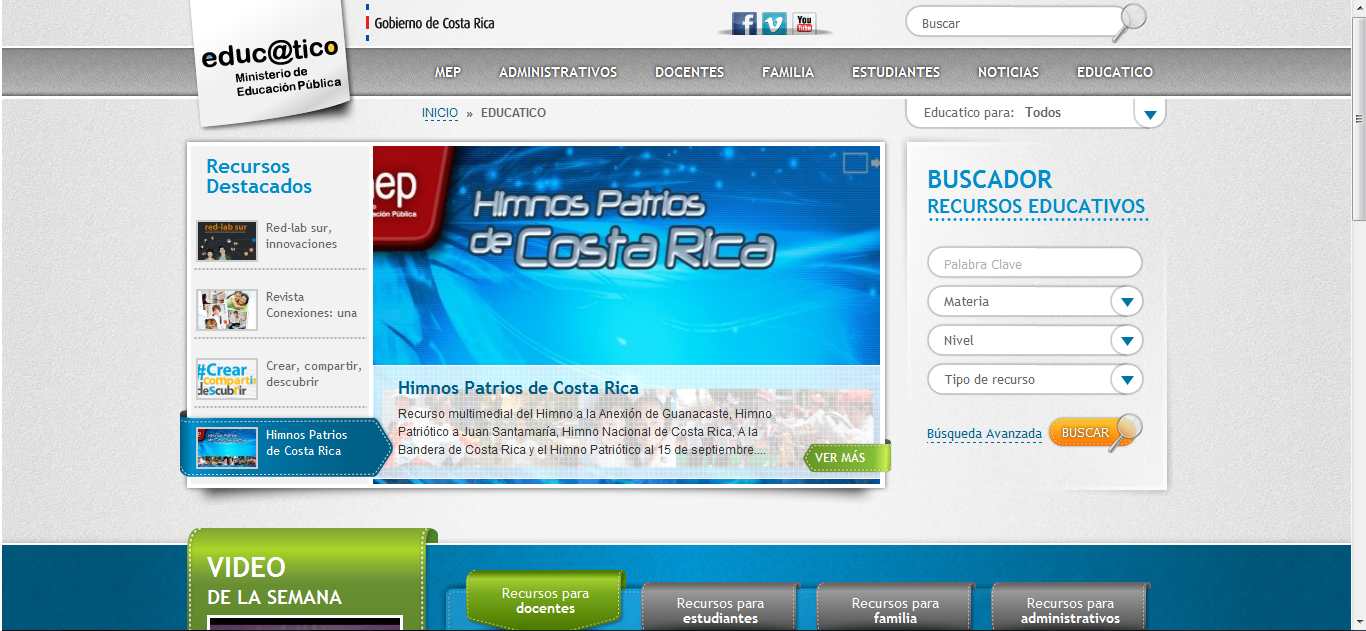Go to INICIO breadcrumb link
Image resolution: width=1366 pixels, height=631 pixels.
point(440,113)
